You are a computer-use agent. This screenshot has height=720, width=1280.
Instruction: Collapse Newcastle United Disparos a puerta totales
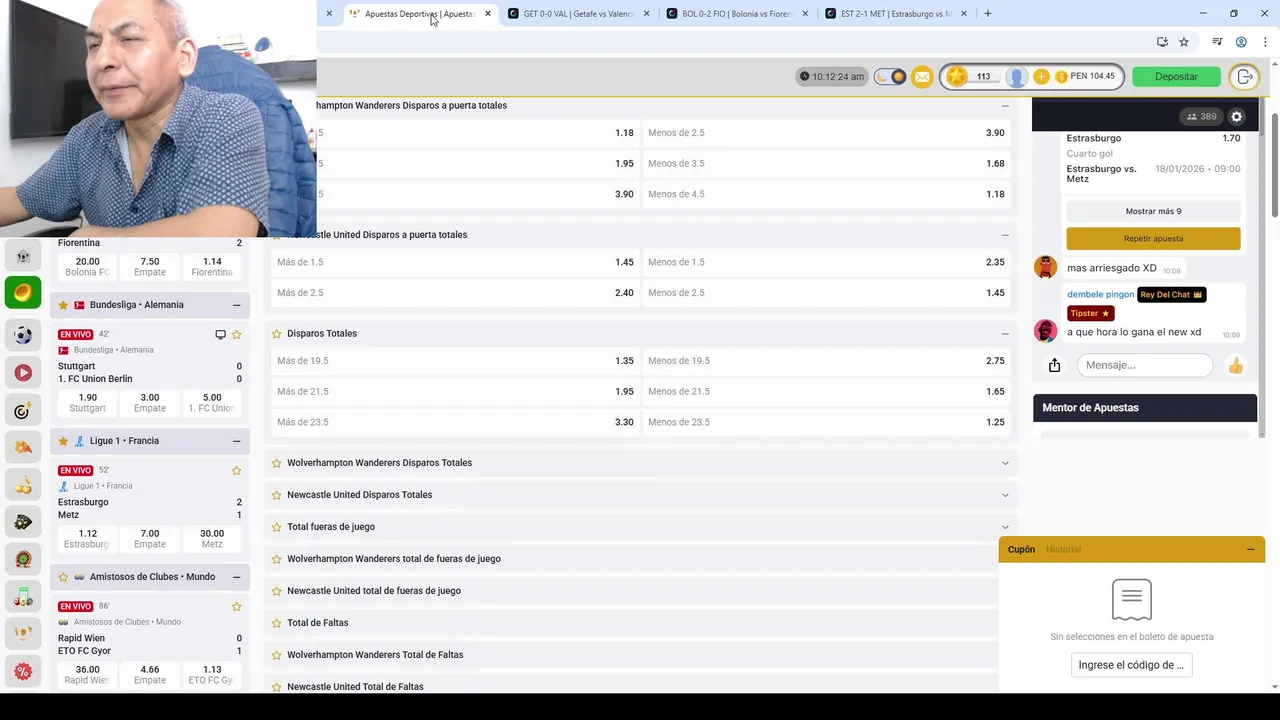coord(1005,235)
